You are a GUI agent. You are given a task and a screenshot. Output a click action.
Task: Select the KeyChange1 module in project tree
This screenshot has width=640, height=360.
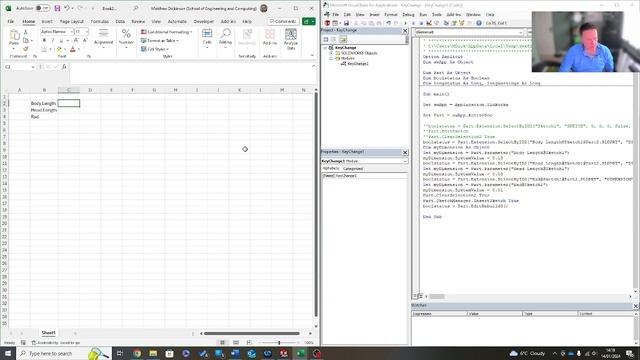358,64
